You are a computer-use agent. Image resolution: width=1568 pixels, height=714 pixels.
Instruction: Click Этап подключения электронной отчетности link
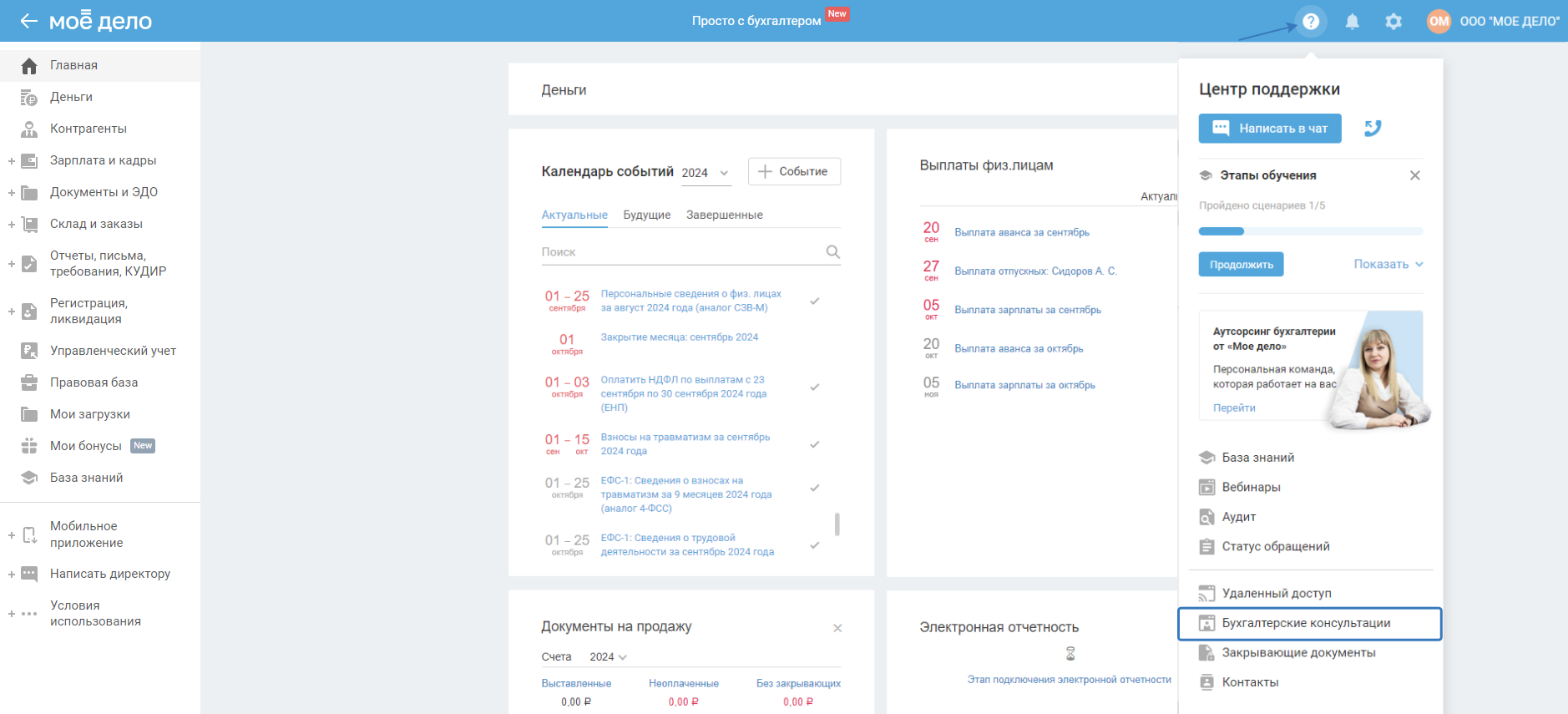[x=1069, y=680]
